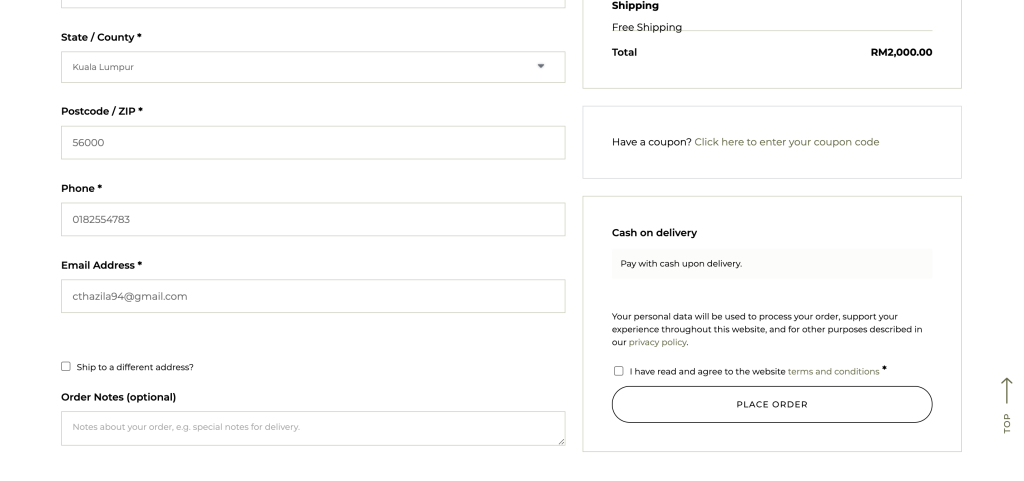This screenshot has height=481, width=1024.
Task: Click the Order Notes text area
Action: coord(313,428)
